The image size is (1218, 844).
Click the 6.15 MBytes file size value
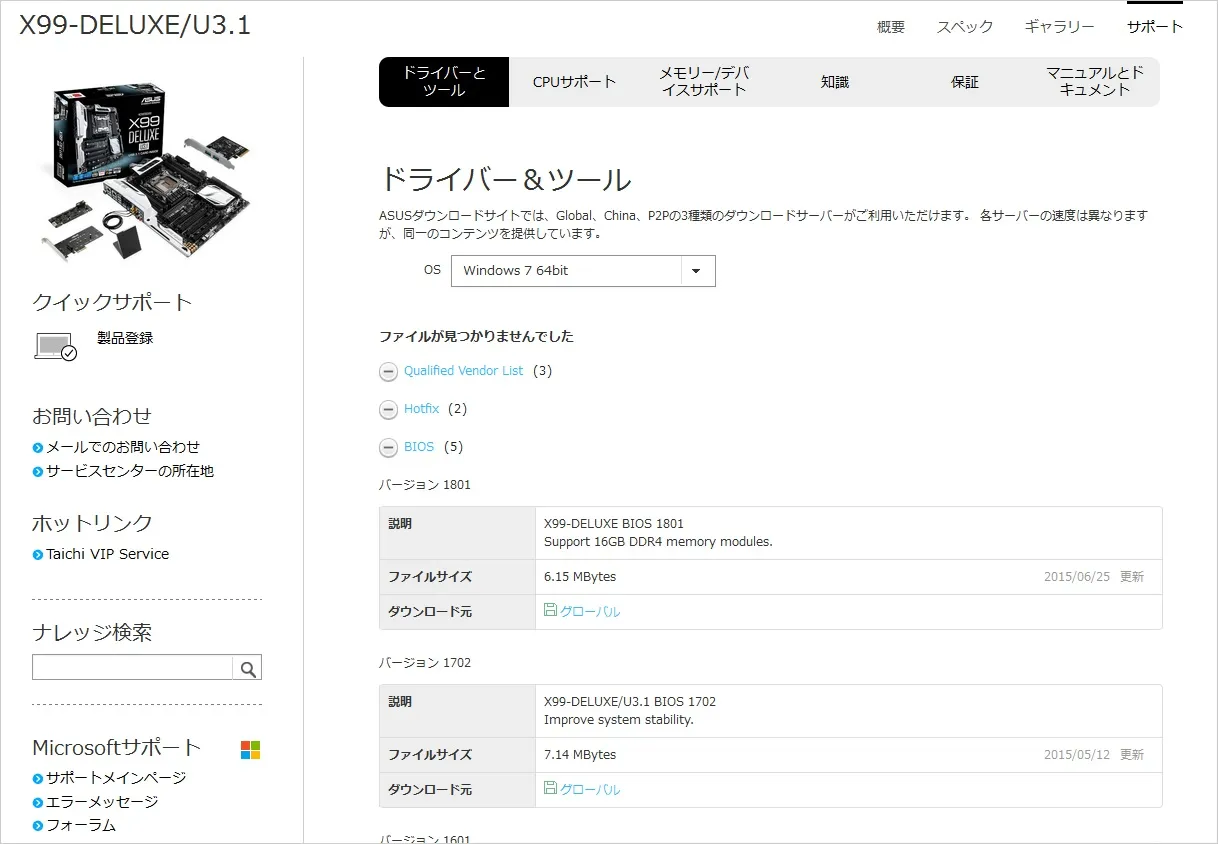point(580,577)
